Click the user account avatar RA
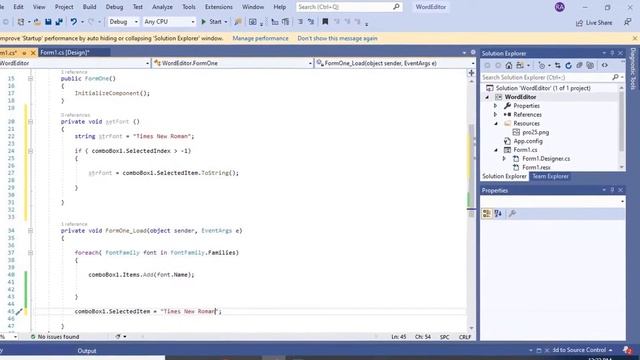640x360 pixels. click(560, 7)
